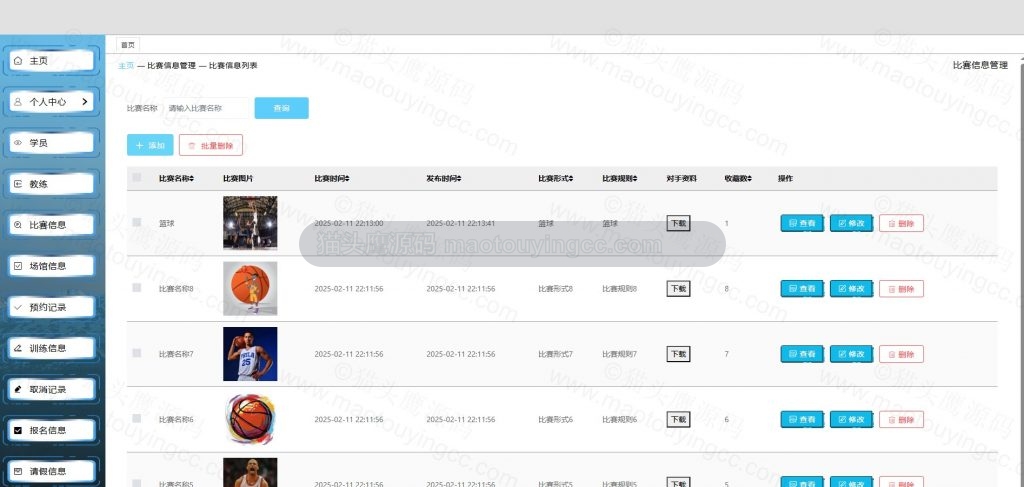Select the checkbox for the 比赛名称6 row

coord(136,418)
